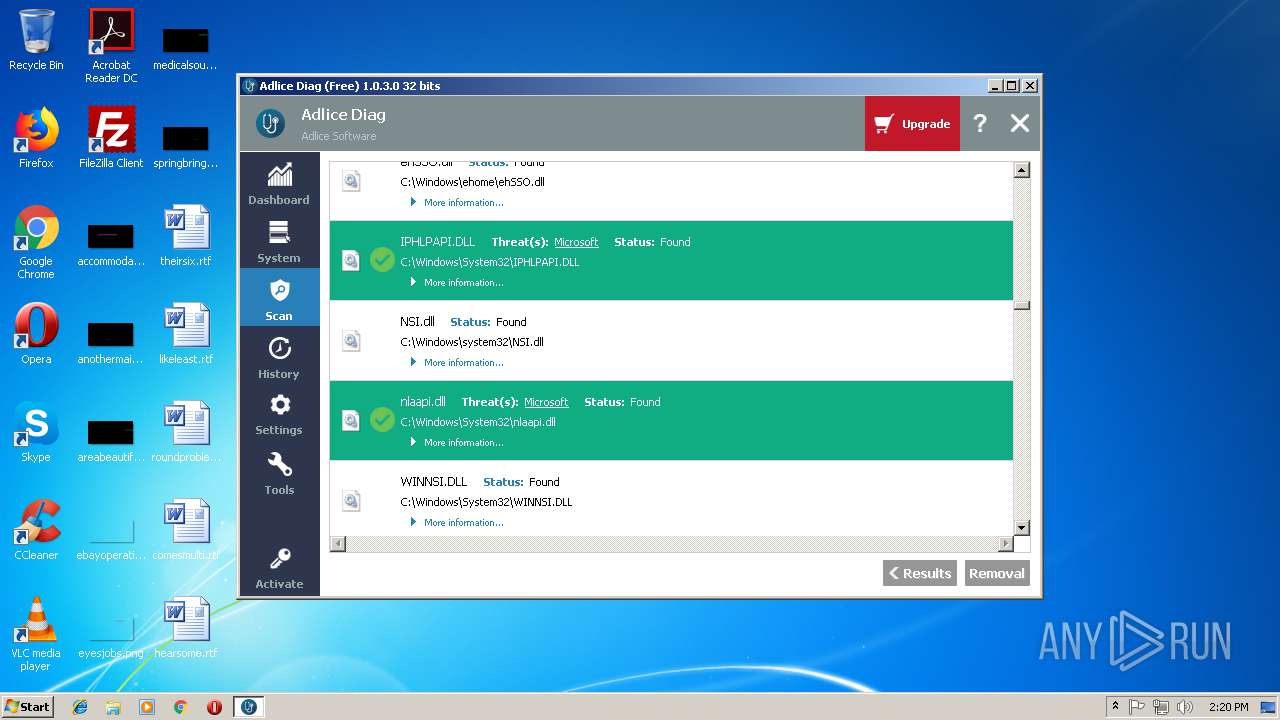
Task: Expand More information for WINNSI.DLL
Action: click(457, 522)
